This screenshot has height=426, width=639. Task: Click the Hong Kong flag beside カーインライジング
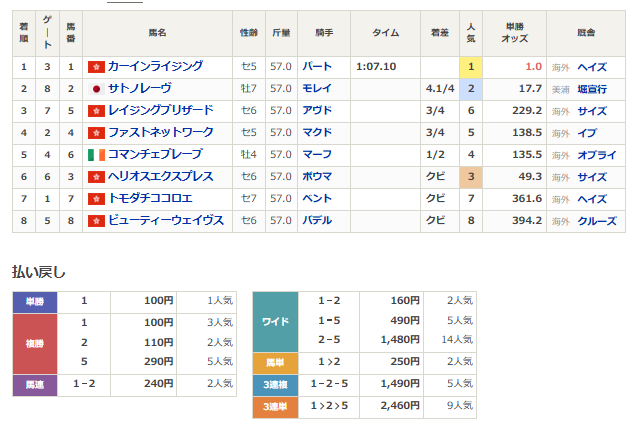(96, 67)
